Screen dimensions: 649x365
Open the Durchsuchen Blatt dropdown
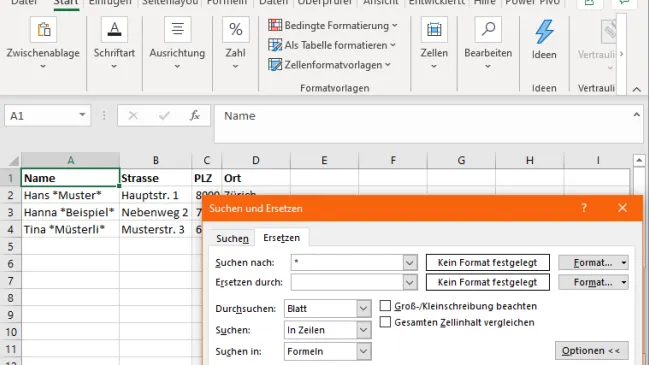327,308
